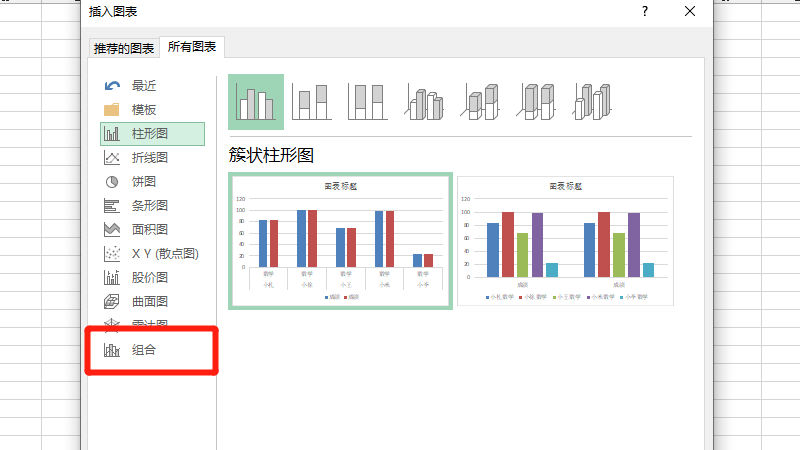Select the 饼图 pie chart category
This screenshot has width=800, height=450.
click(x=143, y=182)
